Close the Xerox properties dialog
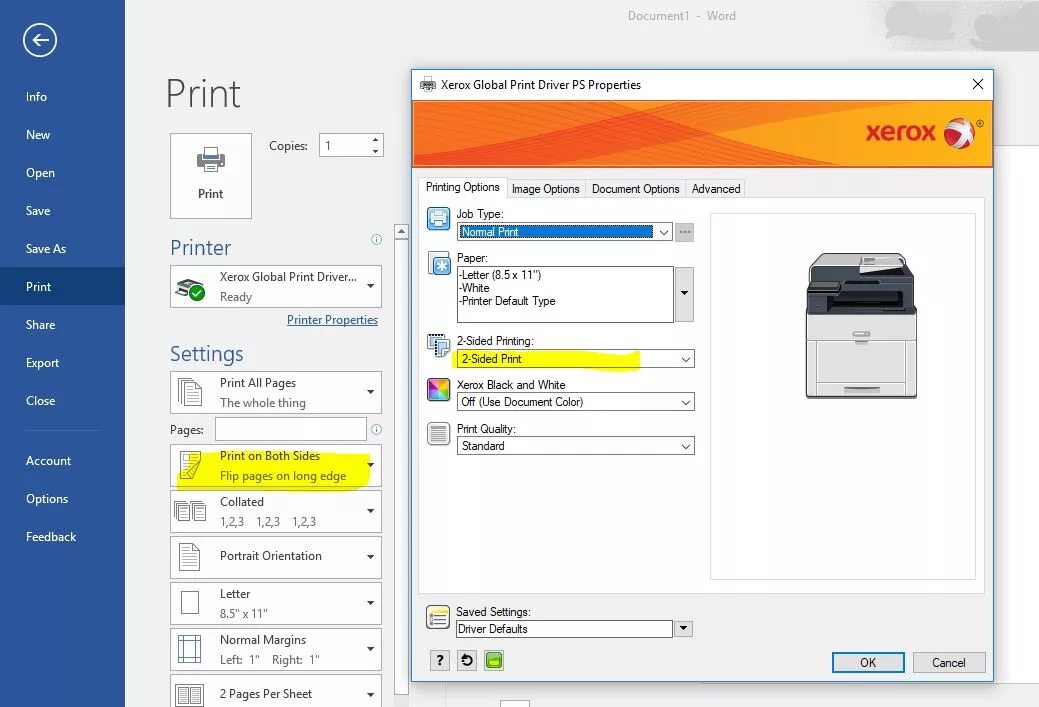 pyautogui.click(x=977, y=84)
